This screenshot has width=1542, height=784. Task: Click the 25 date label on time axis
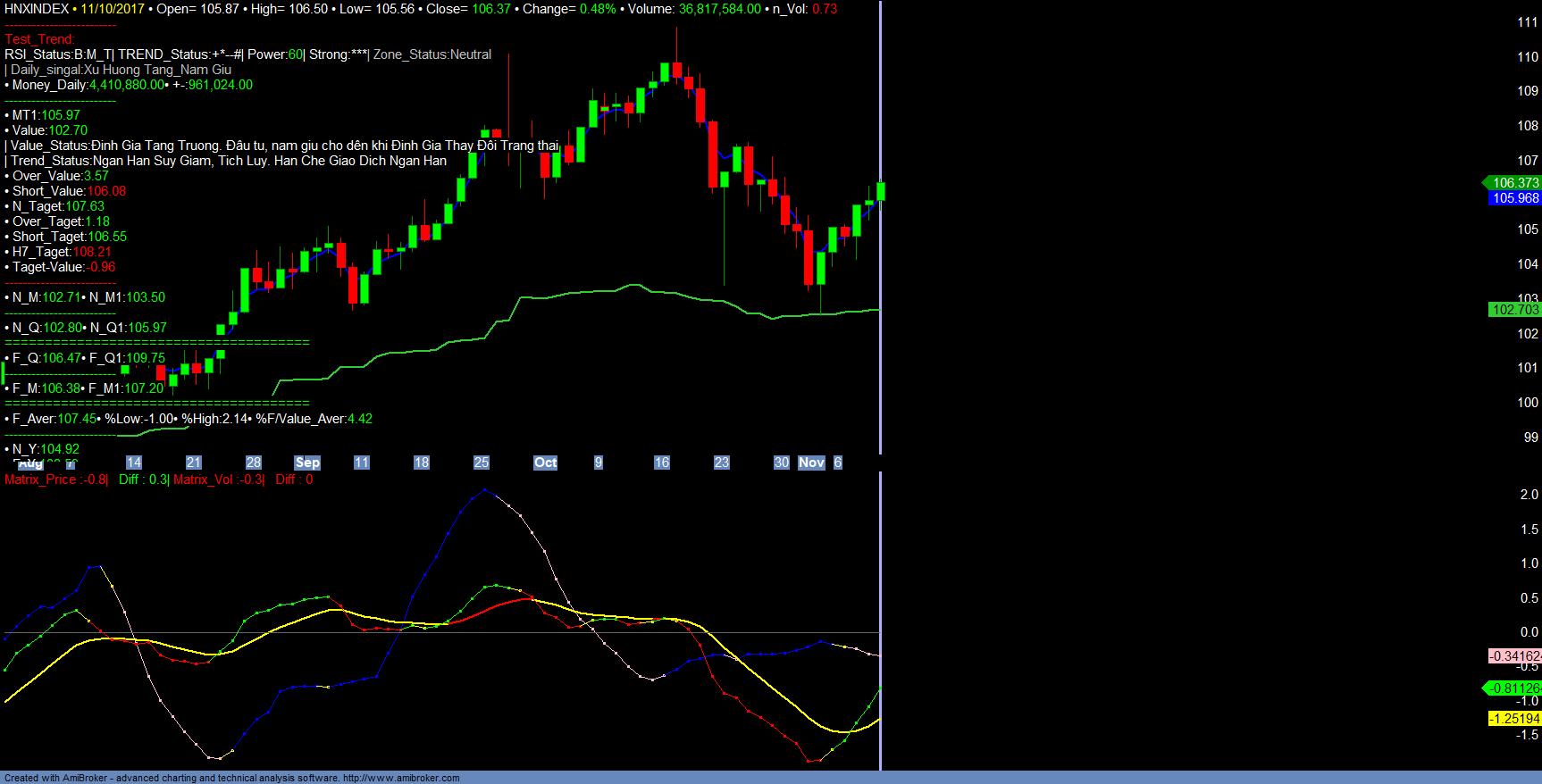click(482, 463)
